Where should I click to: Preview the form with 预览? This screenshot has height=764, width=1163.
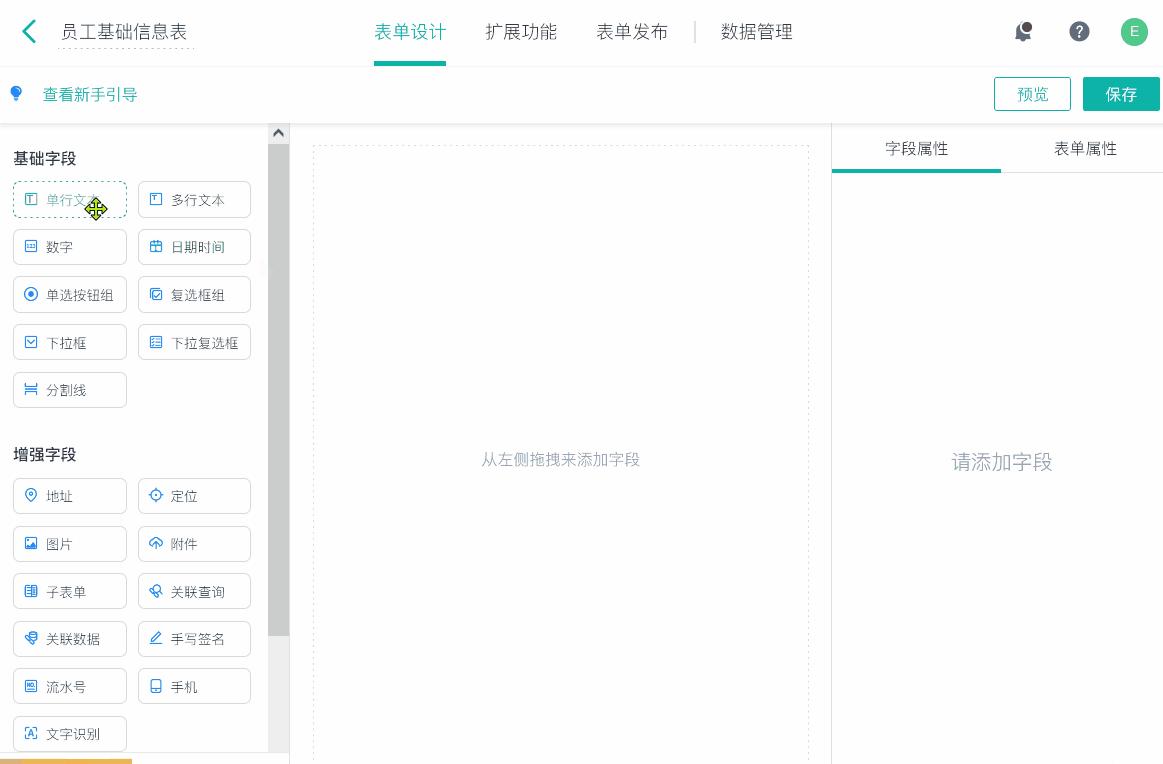1032,93
